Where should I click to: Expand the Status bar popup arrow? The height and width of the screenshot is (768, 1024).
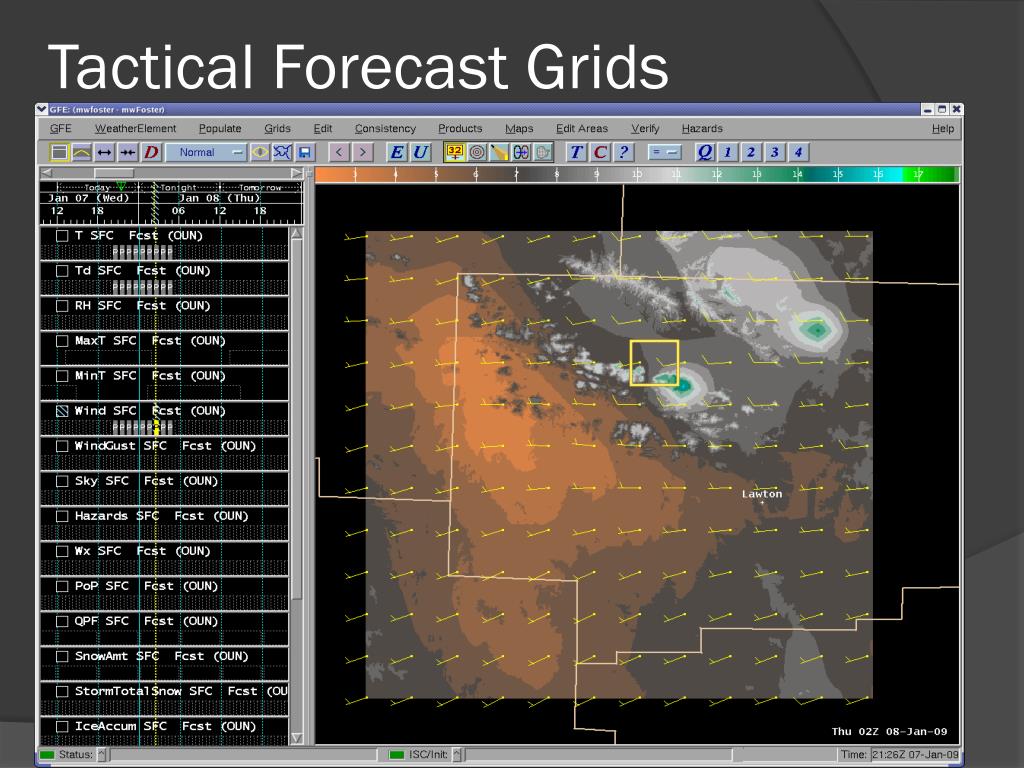click(x=102, y=754)
